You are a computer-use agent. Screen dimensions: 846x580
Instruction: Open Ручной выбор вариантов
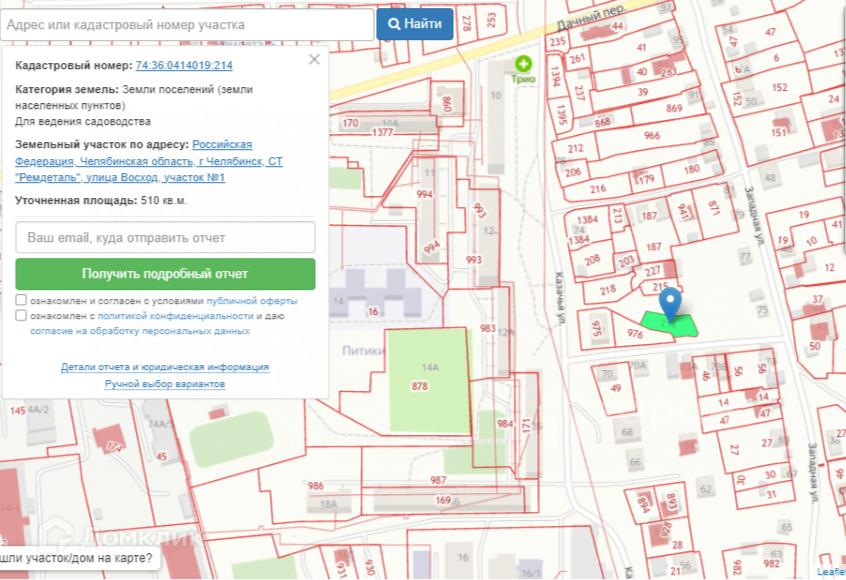pos(165,384)
